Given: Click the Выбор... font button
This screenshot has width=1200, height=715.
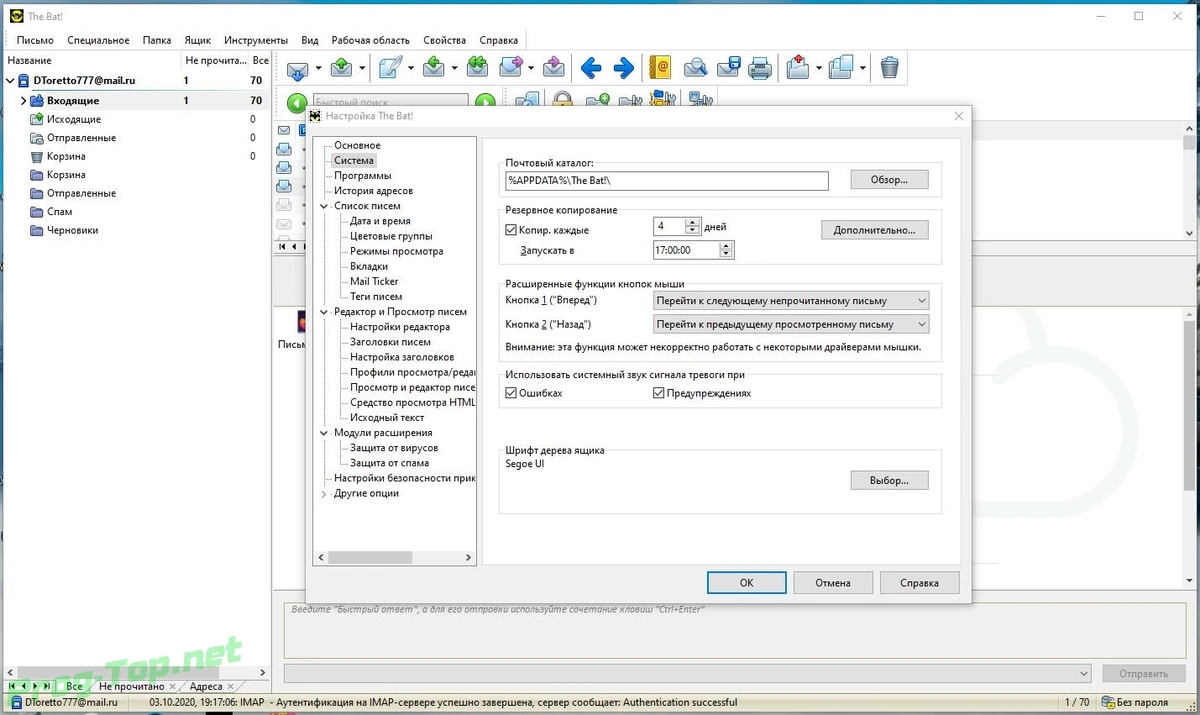Looking at the screenshot, I should point(889,481).
